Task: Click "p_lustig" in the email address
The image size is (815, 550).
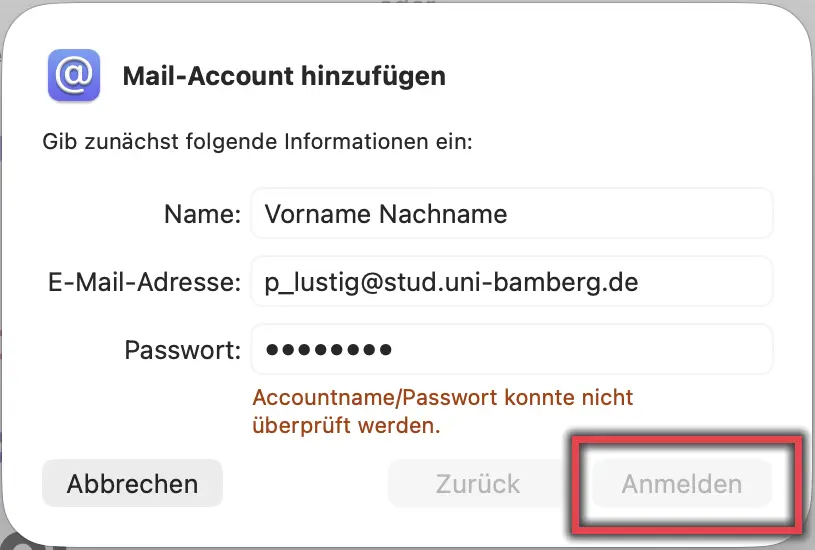Action: [305, 282]
